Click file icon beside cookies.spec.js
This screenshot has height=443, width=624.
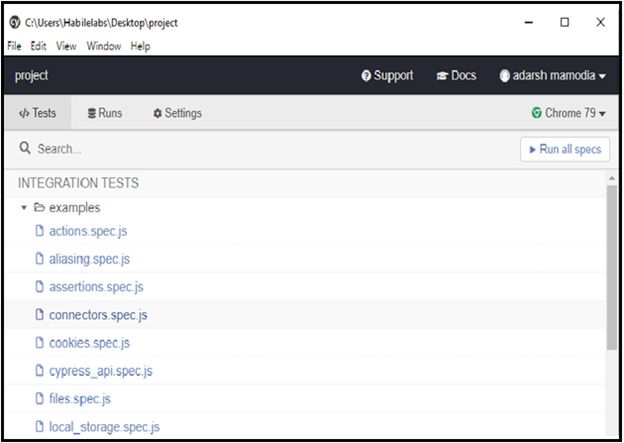click(x=39, y=342)
